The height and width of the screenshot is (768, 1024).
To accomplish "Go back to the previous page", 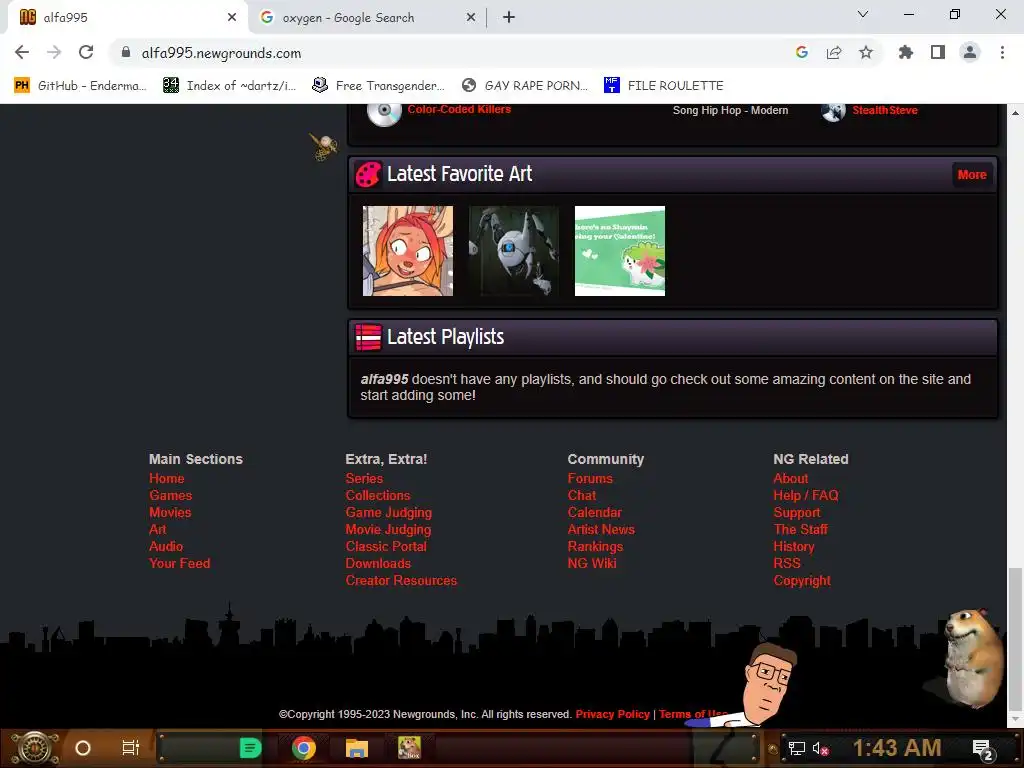I will [22, 52].
